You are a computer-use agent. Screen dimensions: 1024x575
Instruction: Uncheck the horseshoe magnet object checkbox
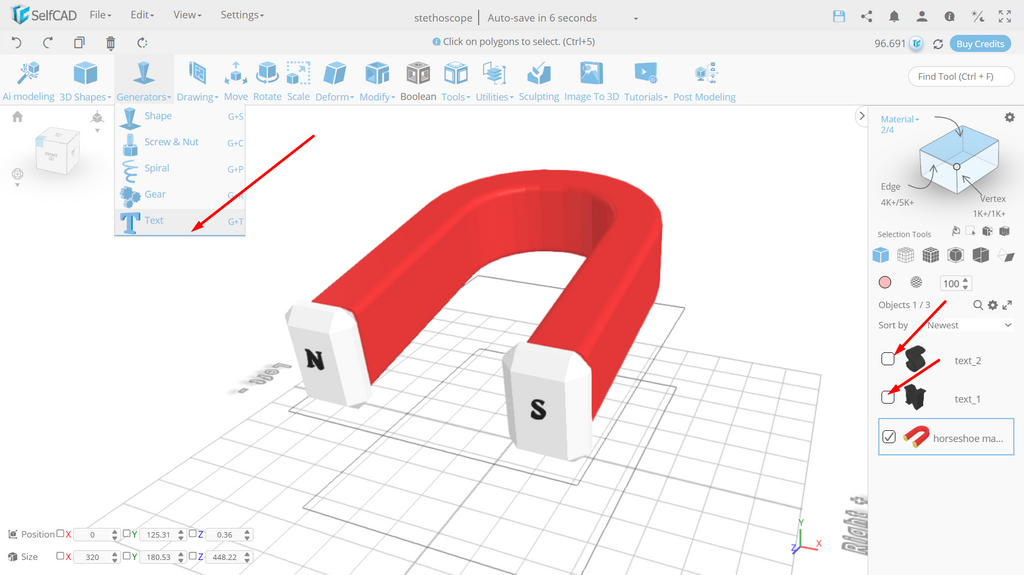(x=889, y=437)
